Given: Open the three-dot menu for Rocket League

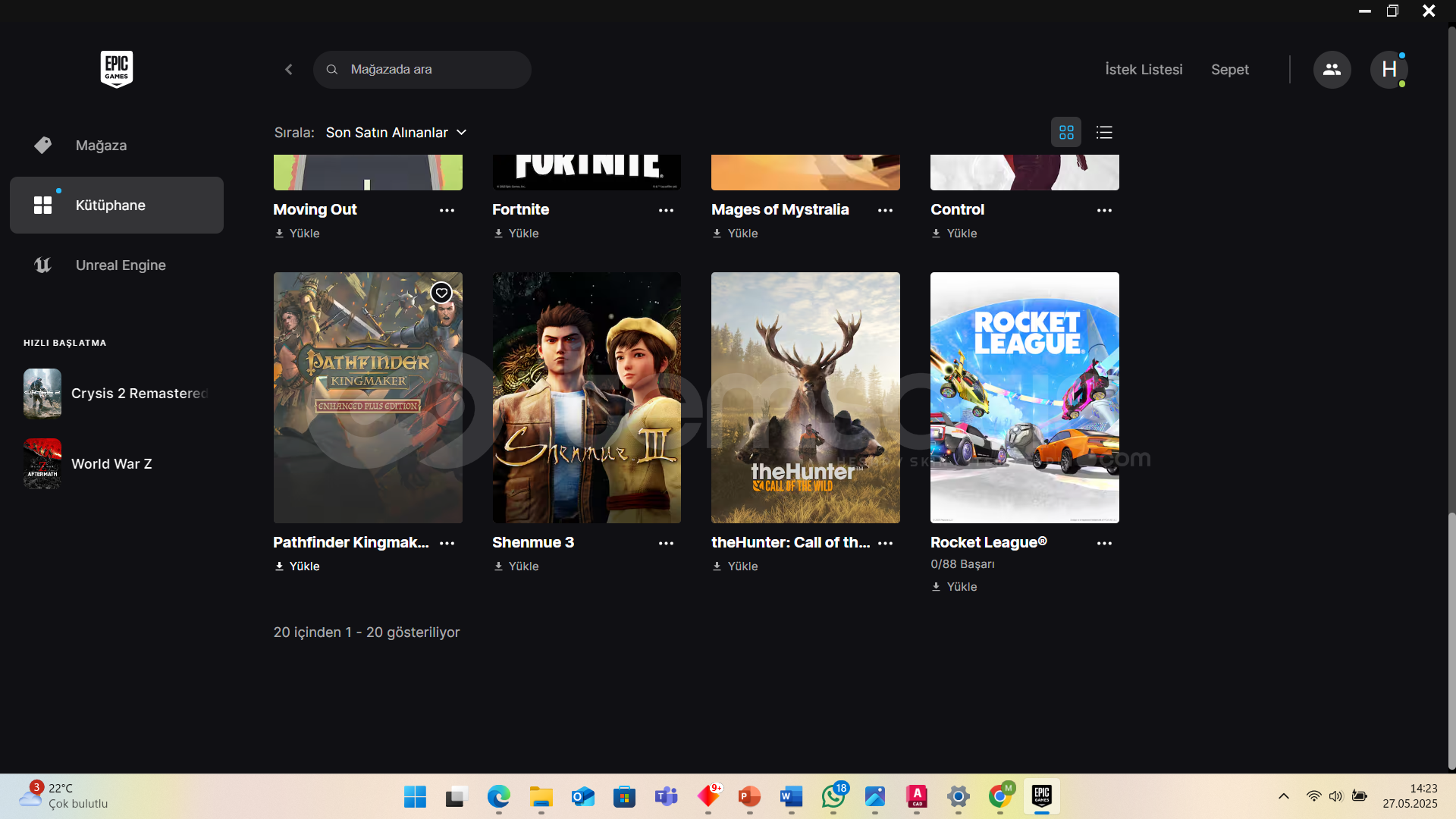Looking at the screenshot, I should pos(1104,544).
